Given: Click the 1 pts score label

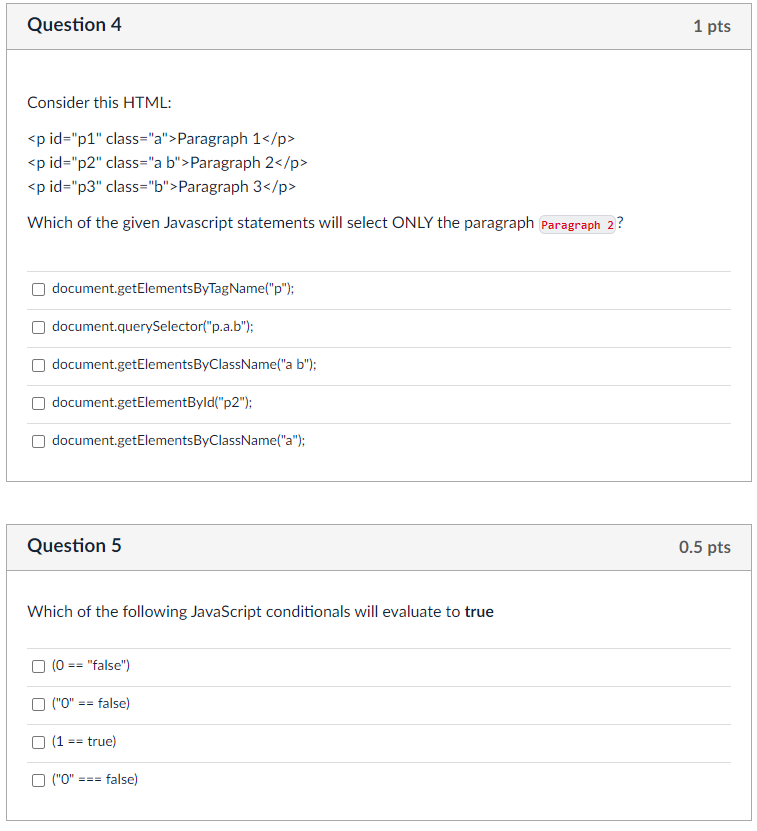Looking at the screenshot, I should click(712, 26).
